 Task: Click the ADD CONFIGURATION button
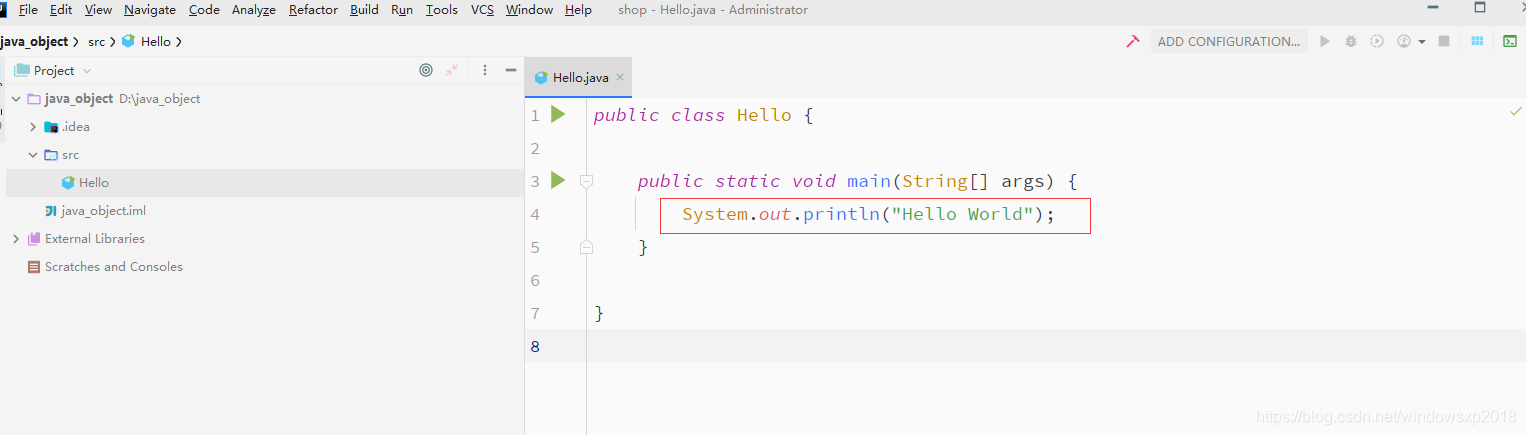coord(1229,41)
